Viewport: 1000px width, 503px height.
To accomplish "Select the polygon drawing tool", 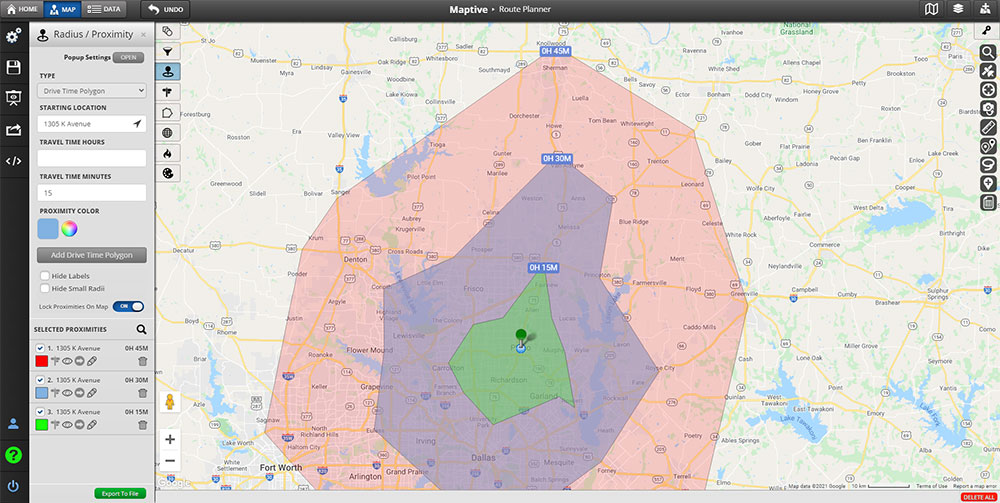I will [x=168, y=112].
